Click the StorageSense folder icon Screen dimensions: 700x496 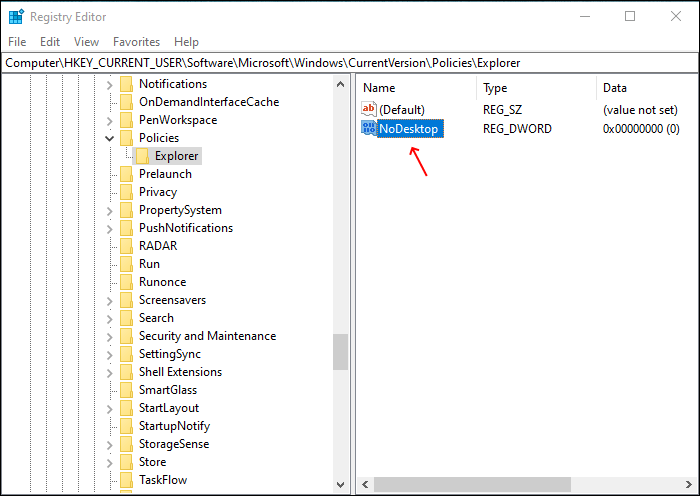(x=126, y=444)
